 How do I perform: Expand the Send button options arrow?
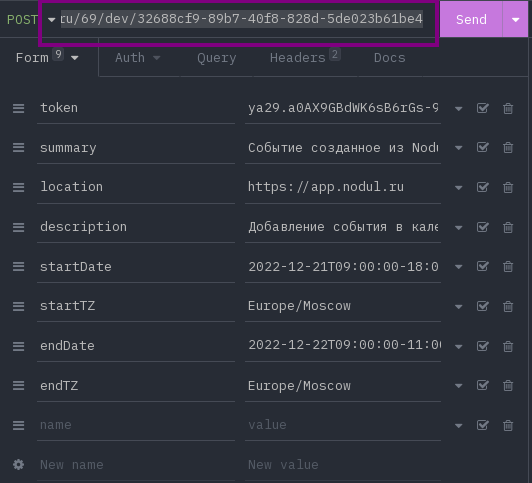(x=515, y=20)
